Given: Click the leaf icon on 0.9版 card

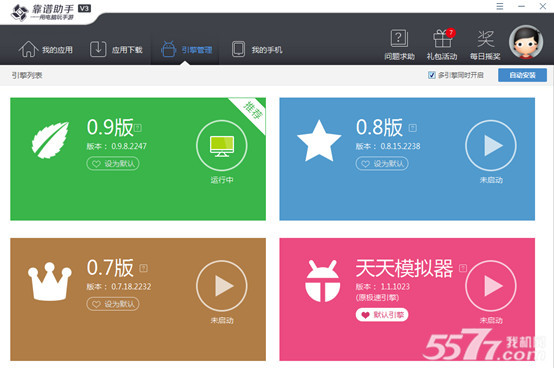Looking at the screenshot, I should [50, 140].
